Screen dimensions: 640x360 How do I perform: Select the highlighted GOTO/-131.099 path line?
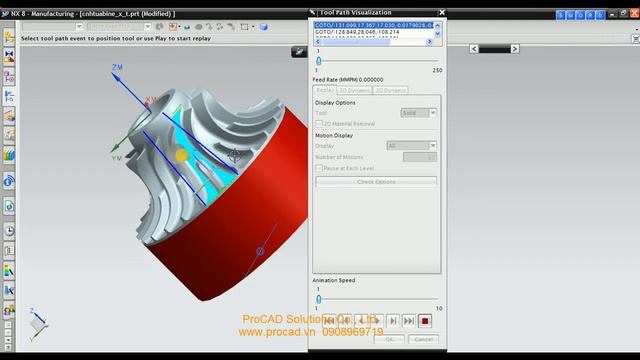click(x=374, y=25)
